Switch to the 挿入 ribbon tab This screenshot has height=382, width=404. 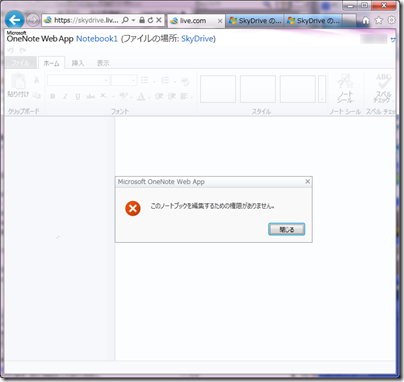tap(78, 63)
